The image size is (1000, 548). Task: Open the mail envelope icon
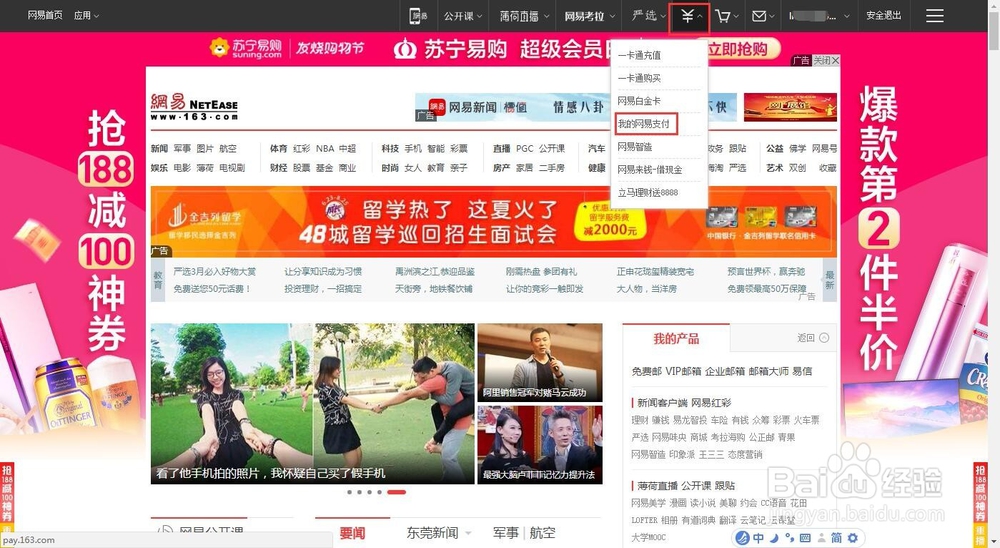click(759, 16)
